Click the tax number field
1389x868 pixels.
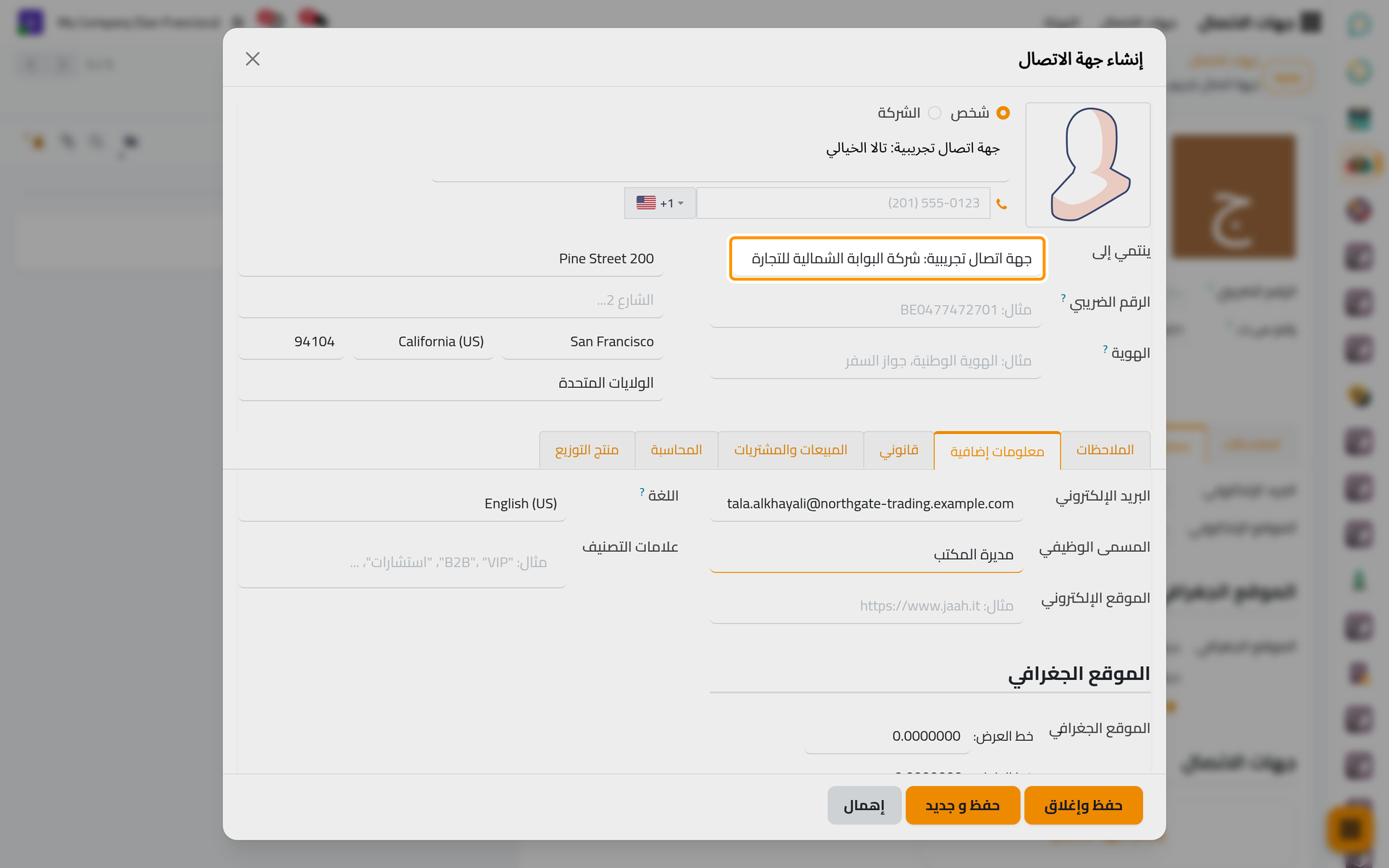pos(875,310)
